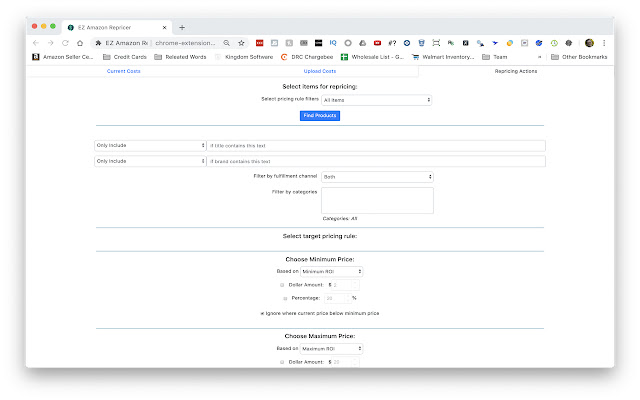
Task: Toggle ignore where current price below minimum
Action: point(262,313)
